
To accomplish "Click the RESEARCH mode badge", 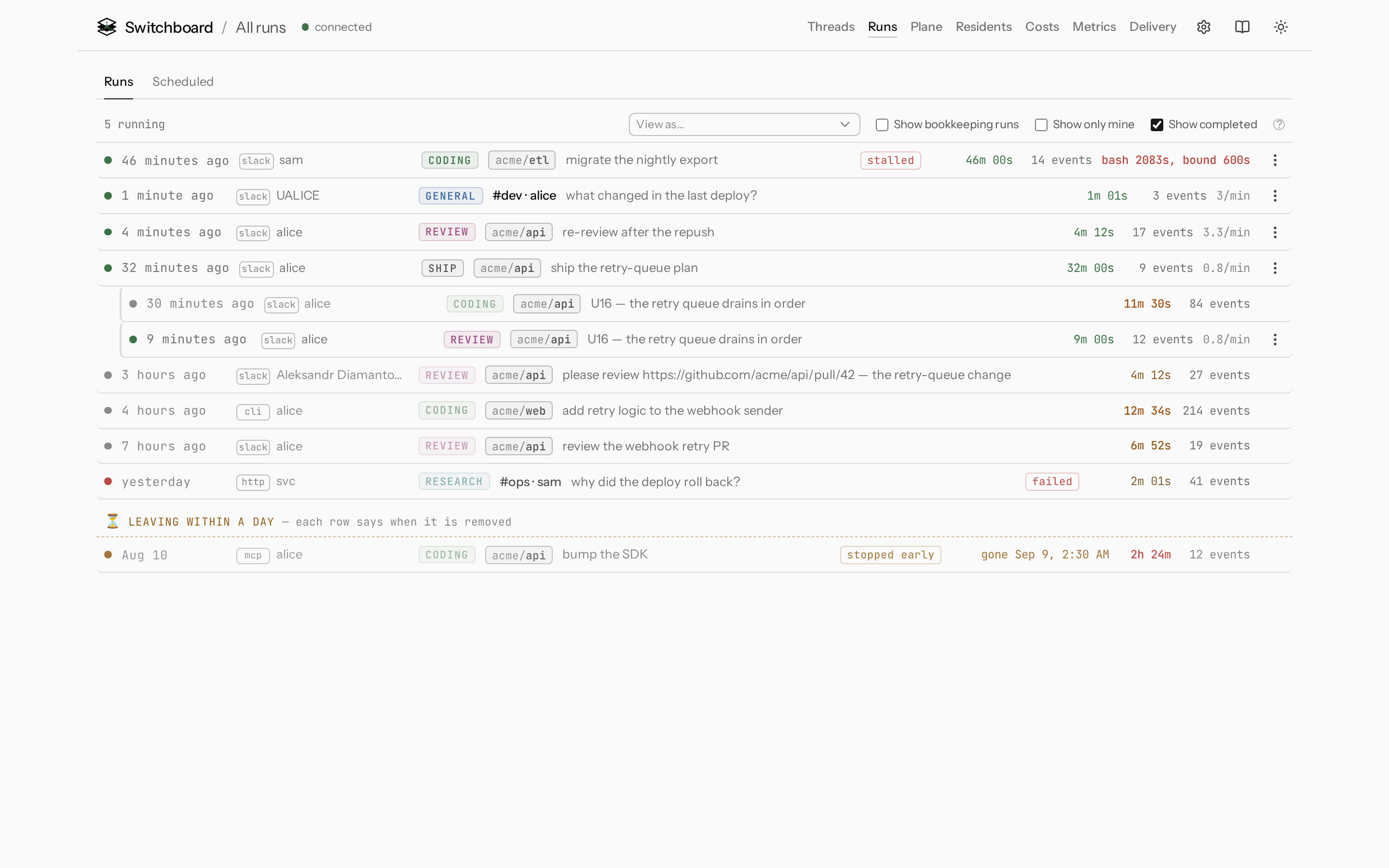I will click(x=453, y=482).
